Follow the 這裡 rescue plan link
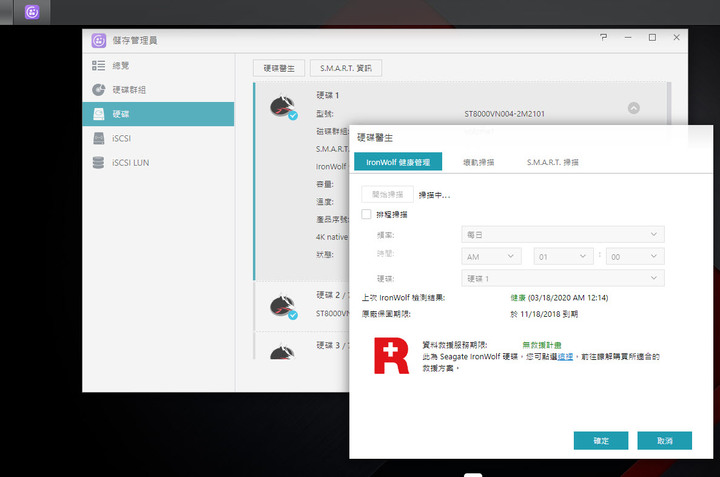The height and width of the screenshot is (477, 720). [x=565, y=356]
